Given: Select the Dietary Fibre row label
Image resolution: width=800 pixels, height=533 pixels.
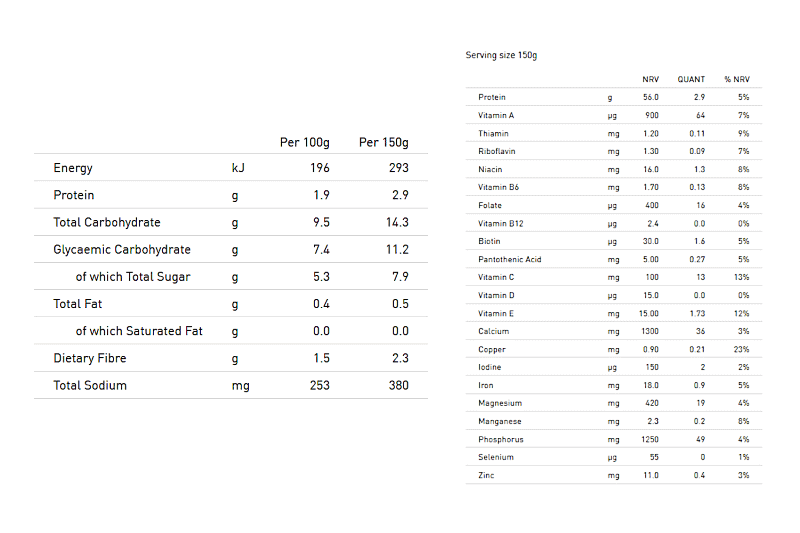Looking at the screenshot, I should point(90,358).
